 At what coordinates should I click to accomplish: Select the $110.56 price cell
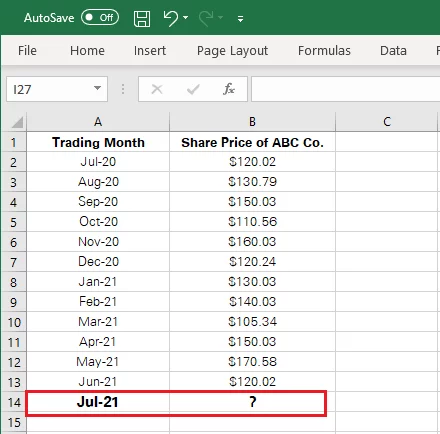click(252, 222)
